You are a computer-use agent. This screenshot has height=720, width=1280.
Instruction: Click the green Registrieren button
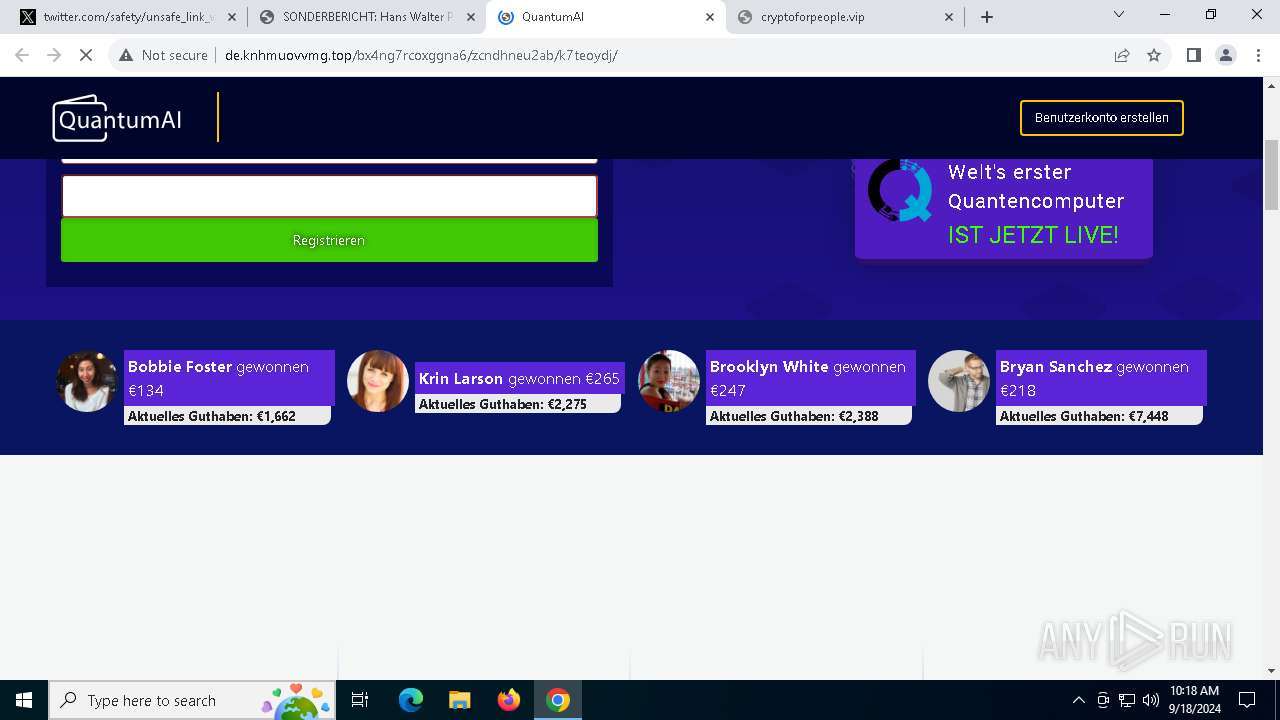(329, 240)
